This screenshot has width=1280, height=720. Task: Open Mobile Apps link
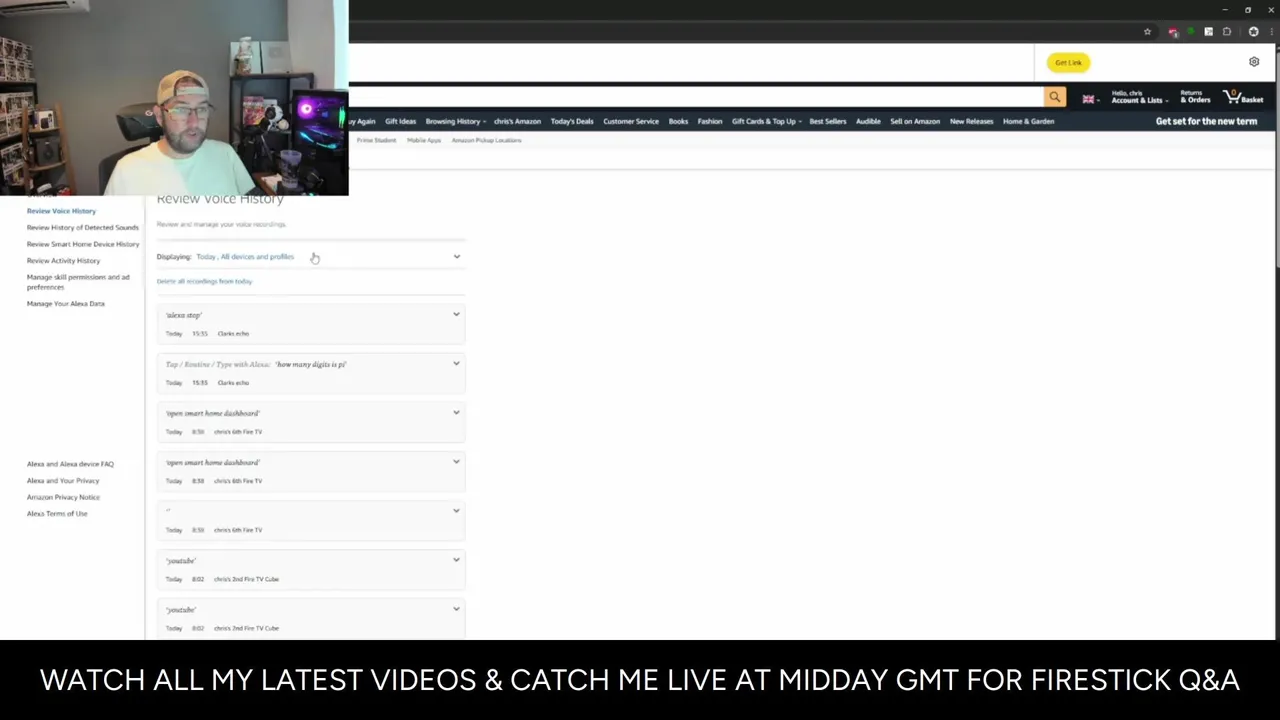point(424,140)
